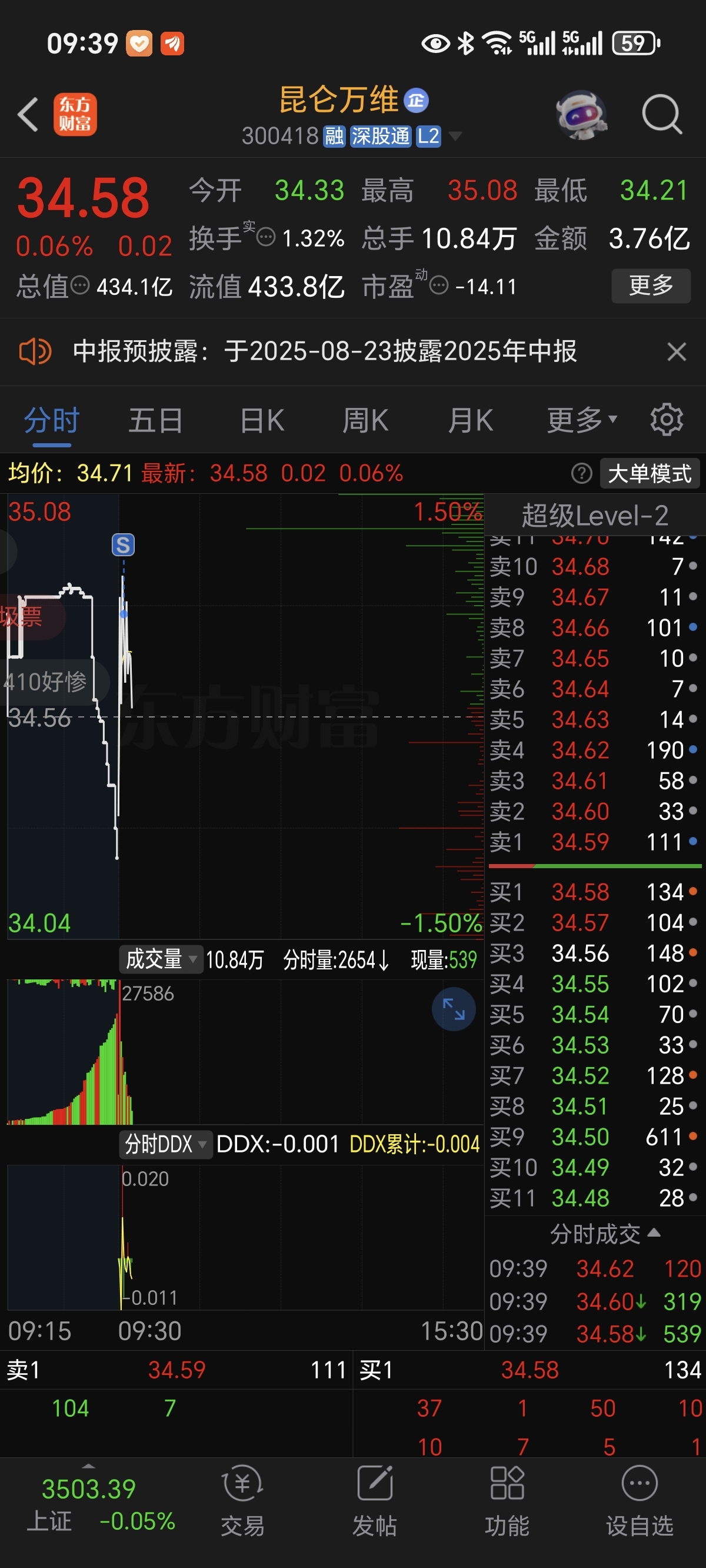Open the 东方财富 logo home icon
Screen dimensions: 706x1568
[x=75, y=114]
